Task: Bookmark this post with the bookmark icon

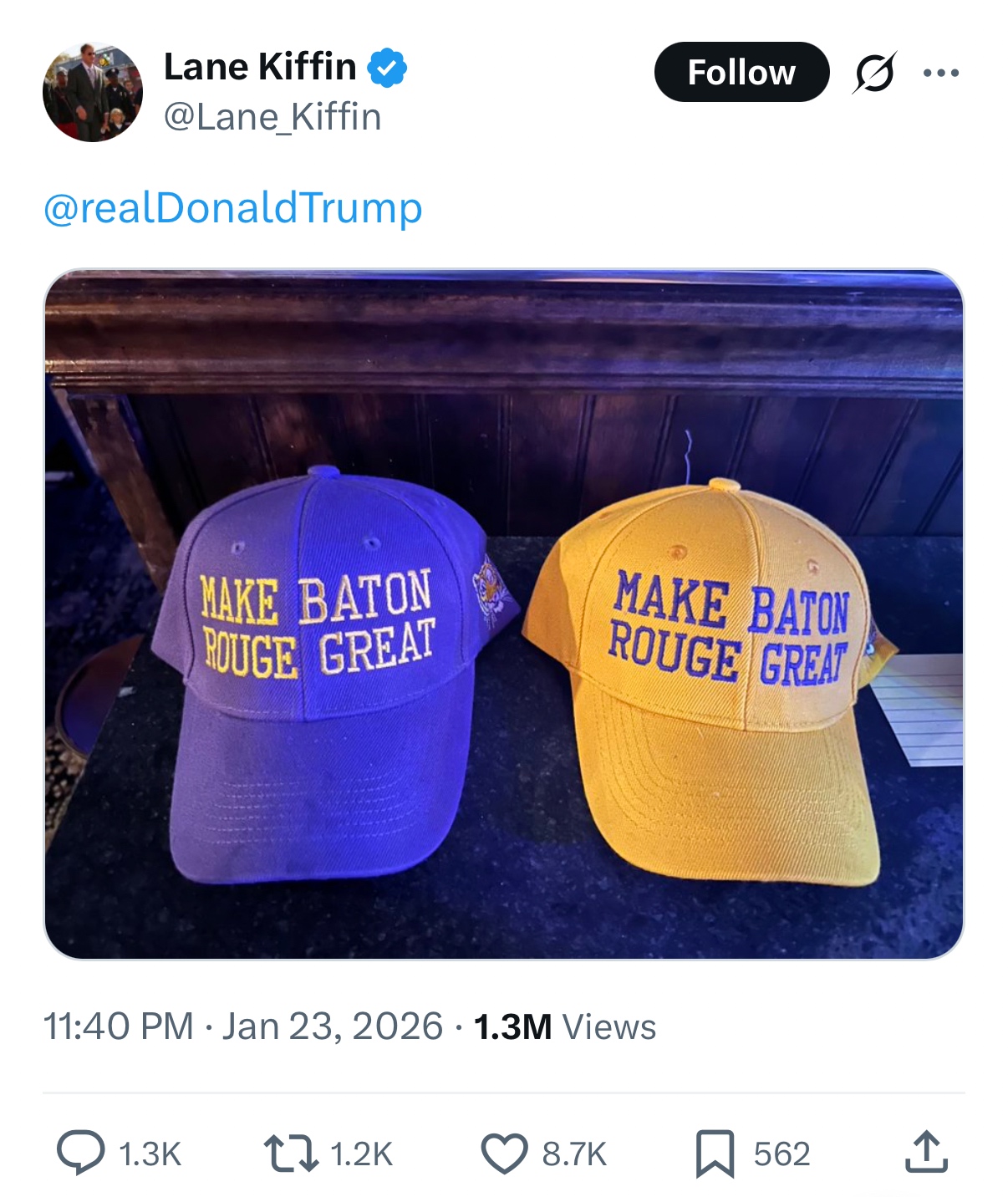Action: click(715, 1154)
